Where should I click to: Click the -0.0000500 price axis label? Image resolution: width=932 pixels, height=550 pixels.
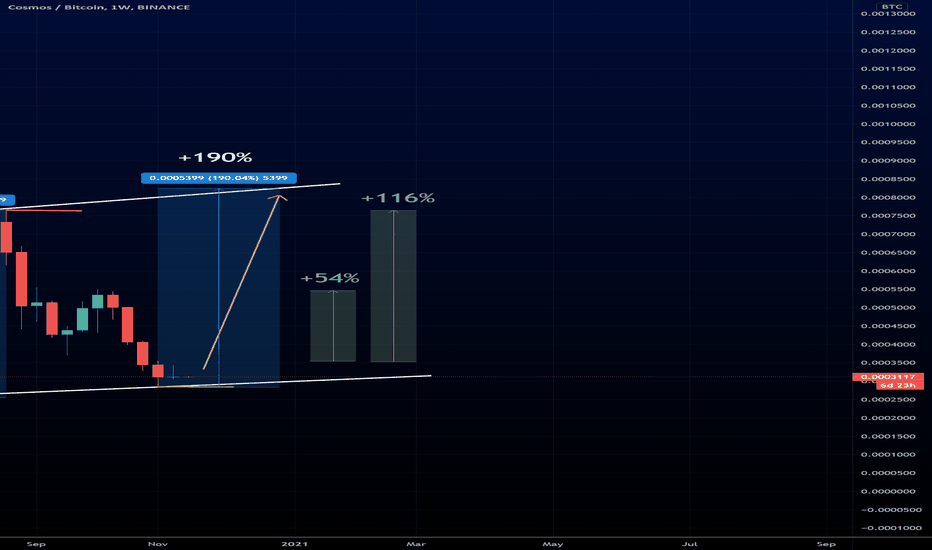[890, 510]
